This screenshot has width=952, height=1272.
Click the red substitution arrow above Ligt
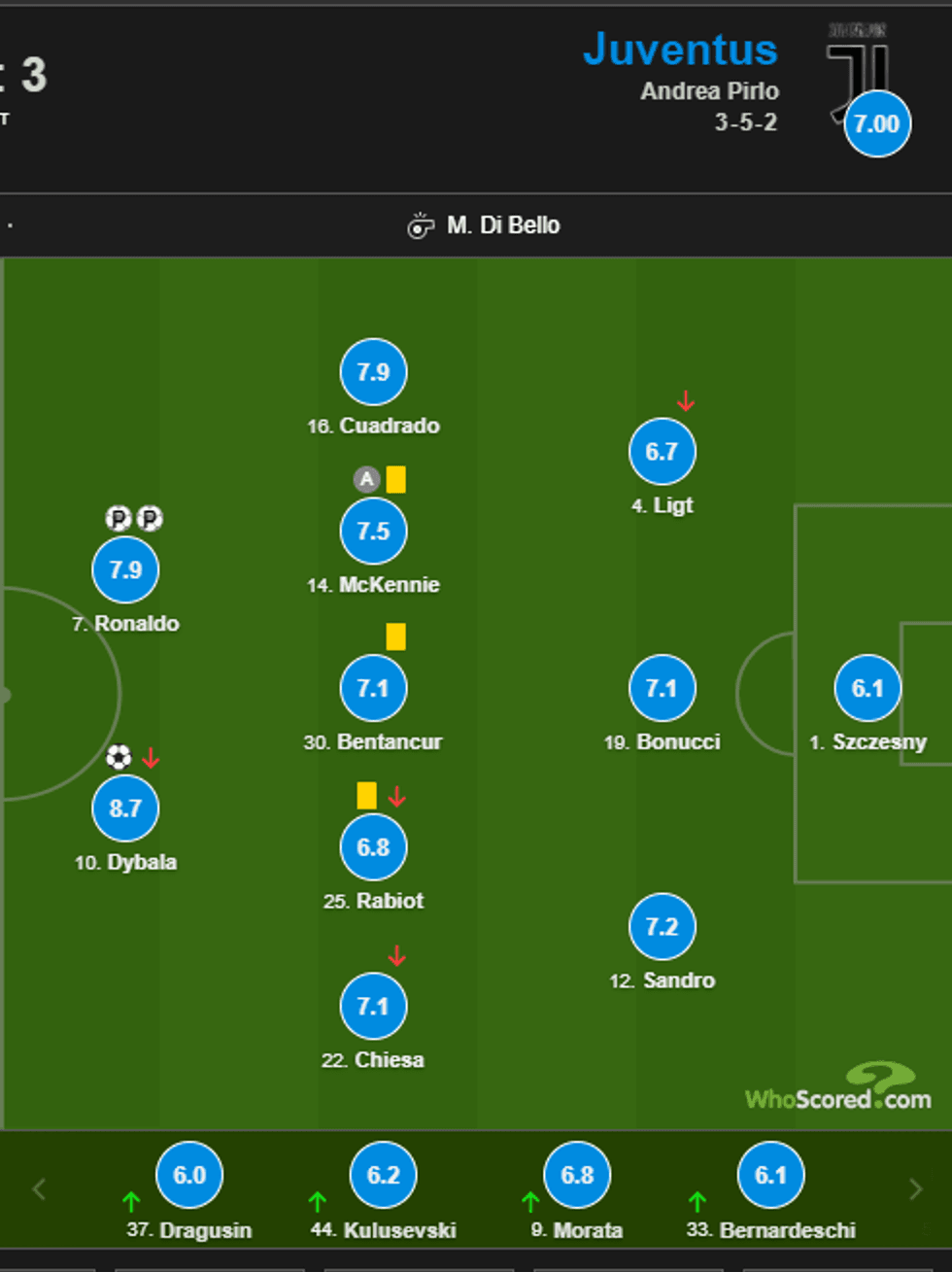tap(685, 398)
